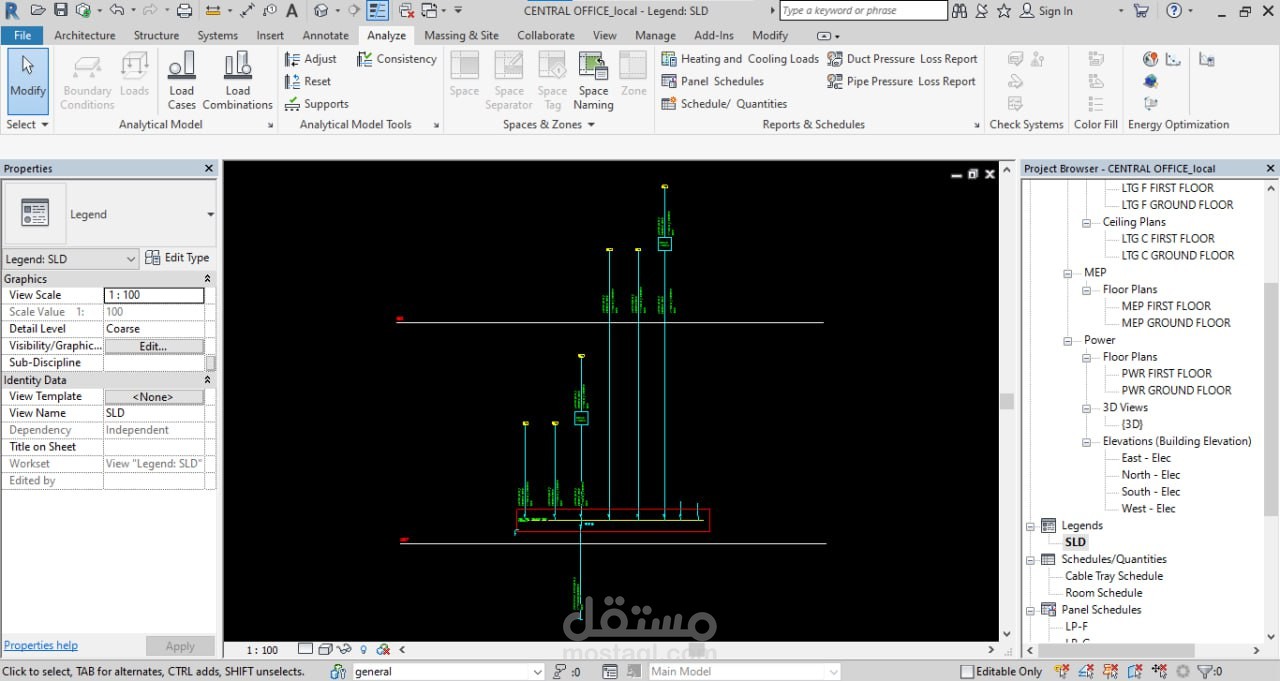1280x681 pixels.
Task: Expand the Select panel dropdown
Action: (x=25, y=125)
